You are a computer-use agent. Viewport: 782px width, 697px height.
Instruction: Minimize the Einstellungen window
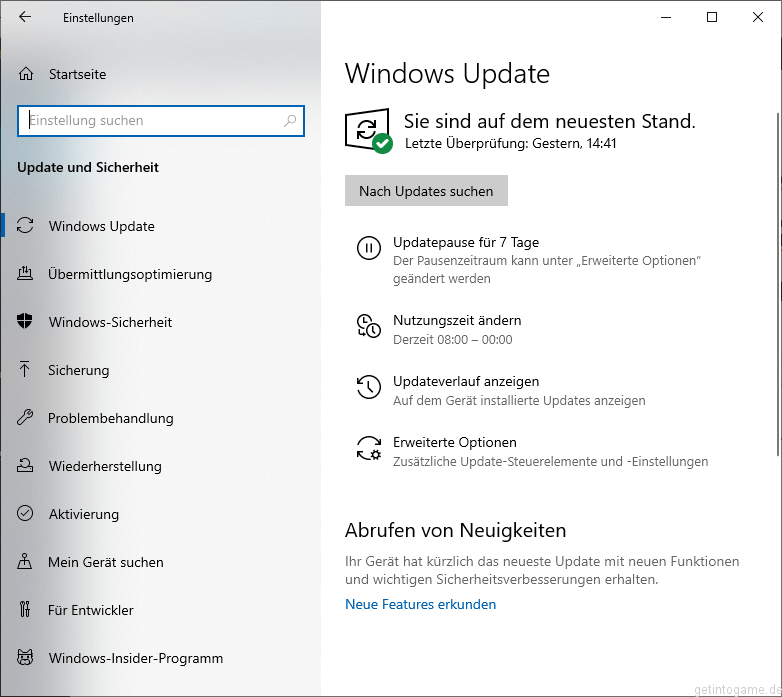pos(666,17)
